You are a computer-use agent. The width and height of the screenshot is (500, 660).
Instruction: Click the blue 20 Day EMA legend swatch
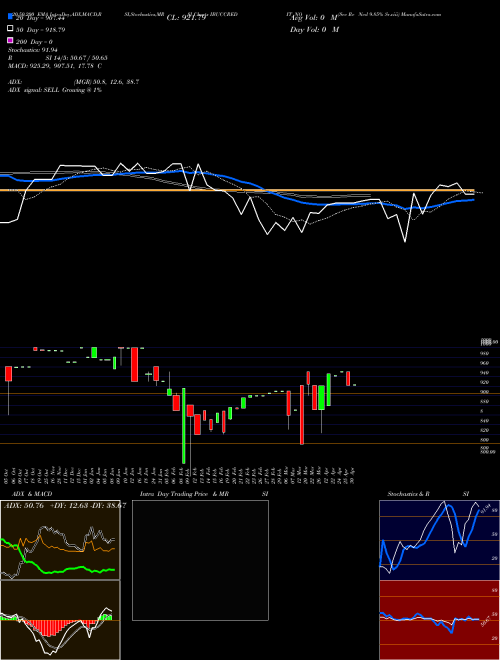10,18
